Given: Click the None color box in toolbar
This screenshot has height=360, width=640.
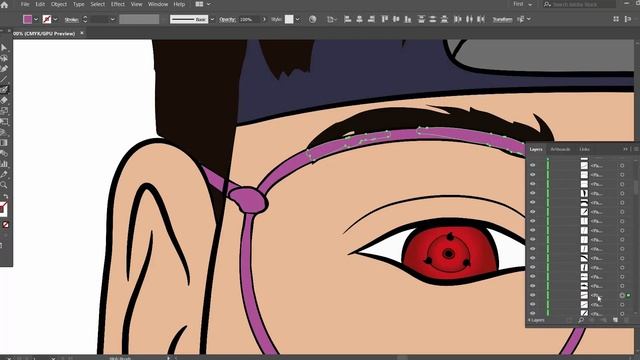Looking at the screenshot, I should pyautogui.click(x=6, y=224).
